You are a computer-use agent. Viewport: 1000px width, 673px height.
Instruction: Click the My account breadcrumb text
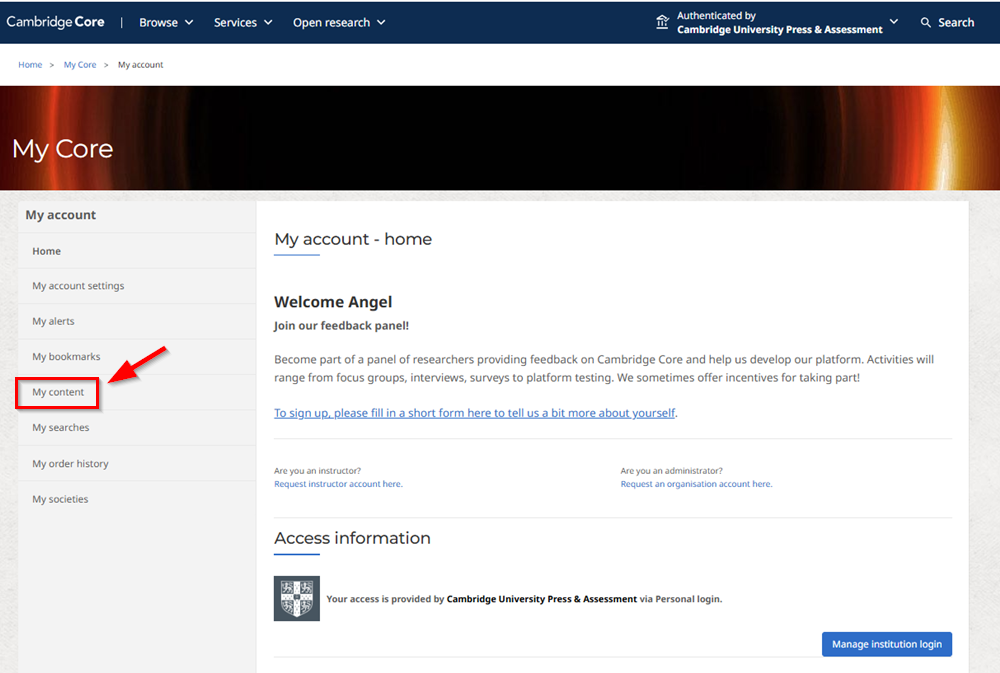(x=140, y=64)
